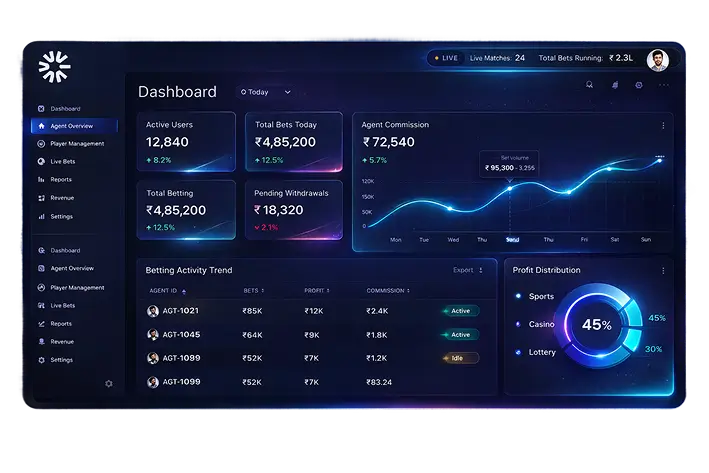The height and width of the screenshot is (473, 709).
Task: Open Player Management in the upper sidebar
Action: [77, 144]
